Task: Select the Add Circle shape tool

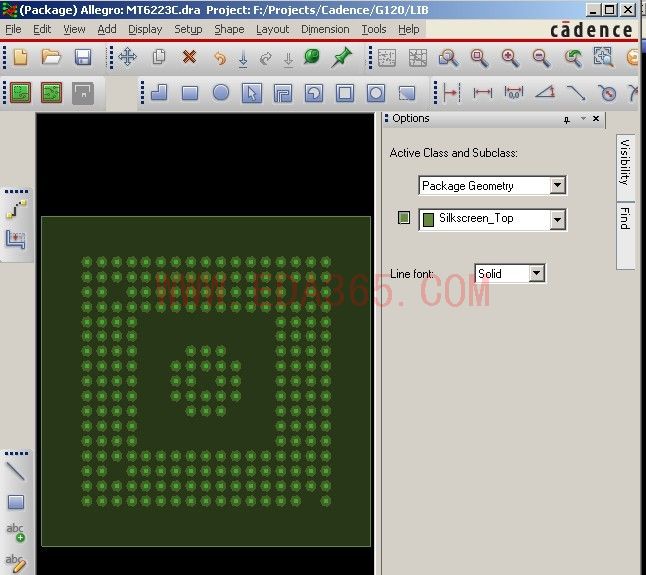Action: (x=221, y=93)
